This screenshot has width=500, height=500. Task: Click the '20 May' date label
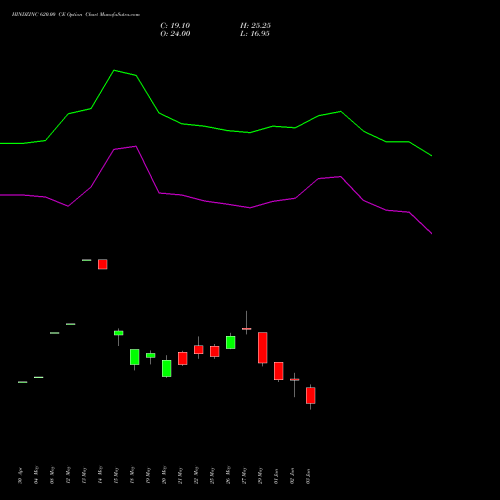pyautogui.click(x=164, y=475)
